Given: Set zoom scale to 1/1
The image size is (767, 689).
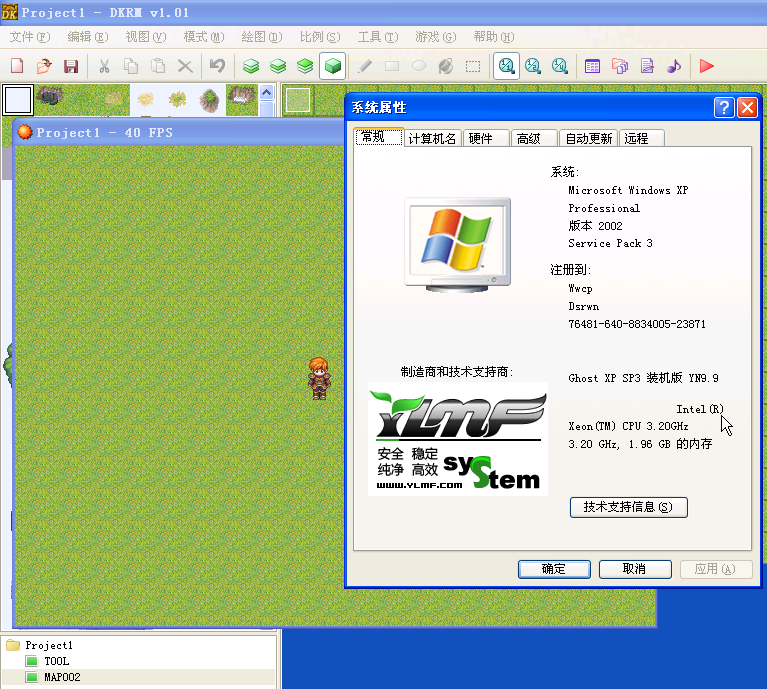Looking at the screenshot, I should (506, 66).
